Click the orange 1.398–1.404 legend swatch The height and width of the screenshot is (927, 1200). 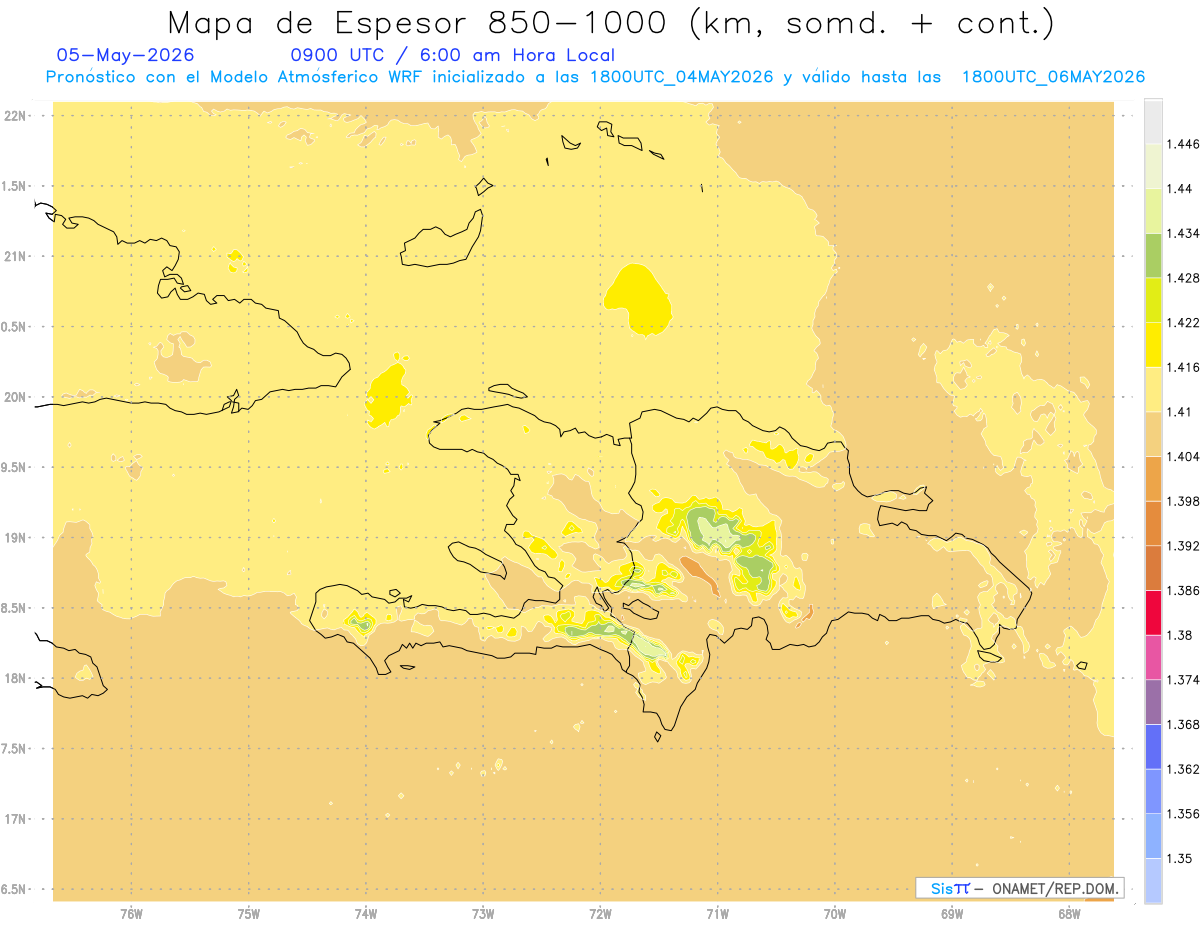(x=1153, y=478)
